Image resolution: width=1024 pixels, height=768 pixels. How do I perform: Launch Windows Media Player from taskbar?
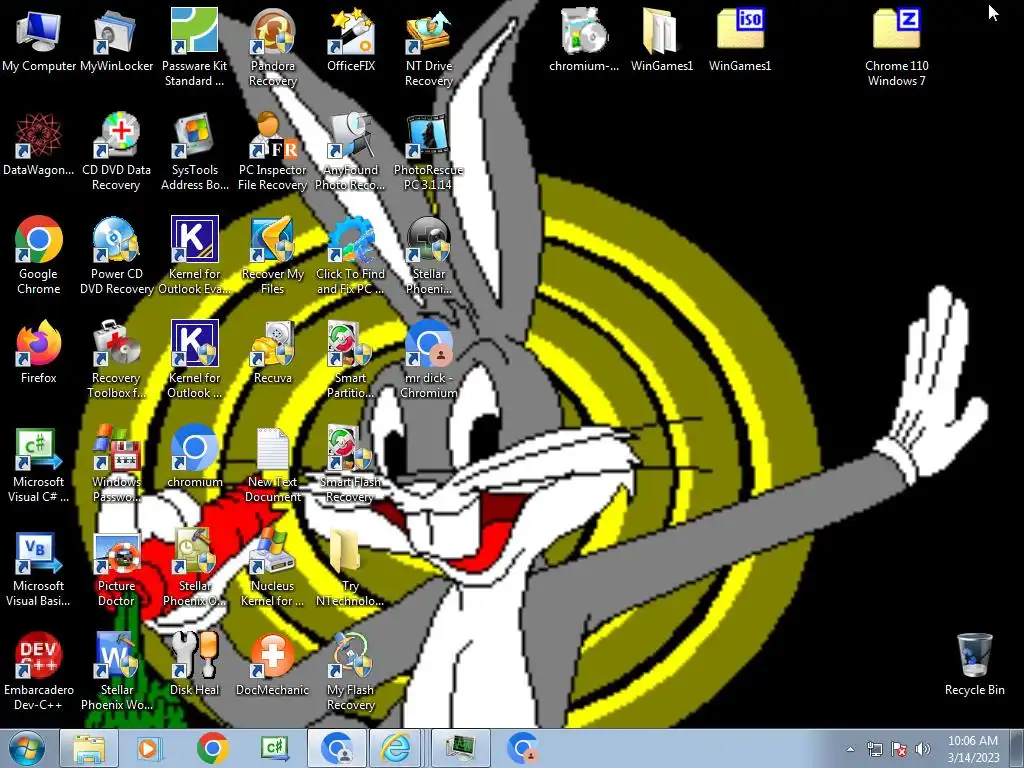[150, 748]
